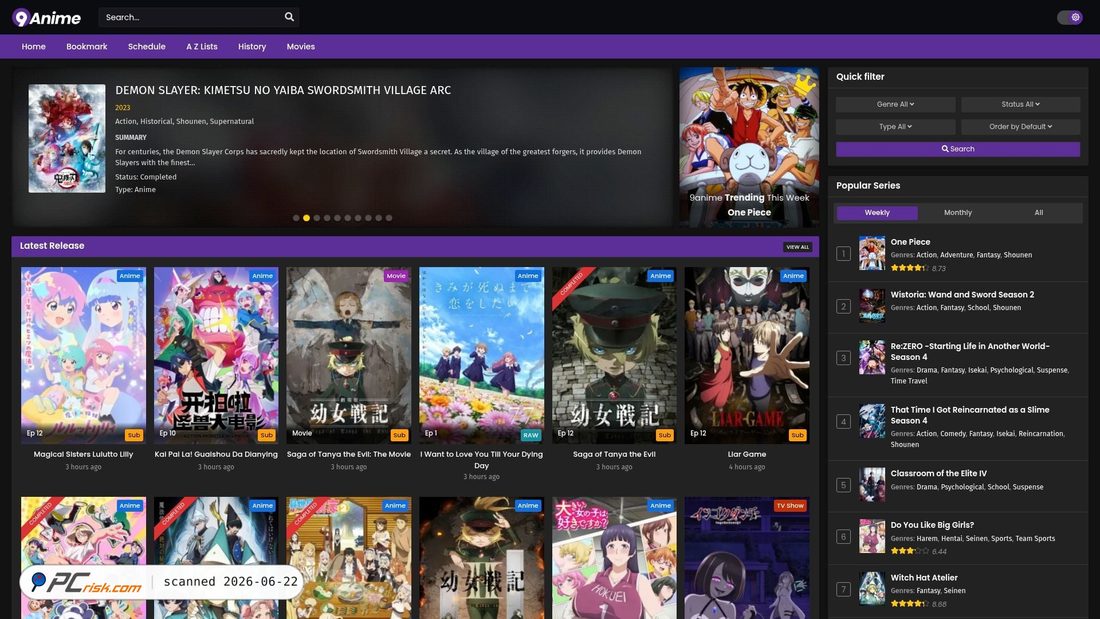Open the Bookmark menu item
Screen dimensions: 1100x619
pos(87,46)
